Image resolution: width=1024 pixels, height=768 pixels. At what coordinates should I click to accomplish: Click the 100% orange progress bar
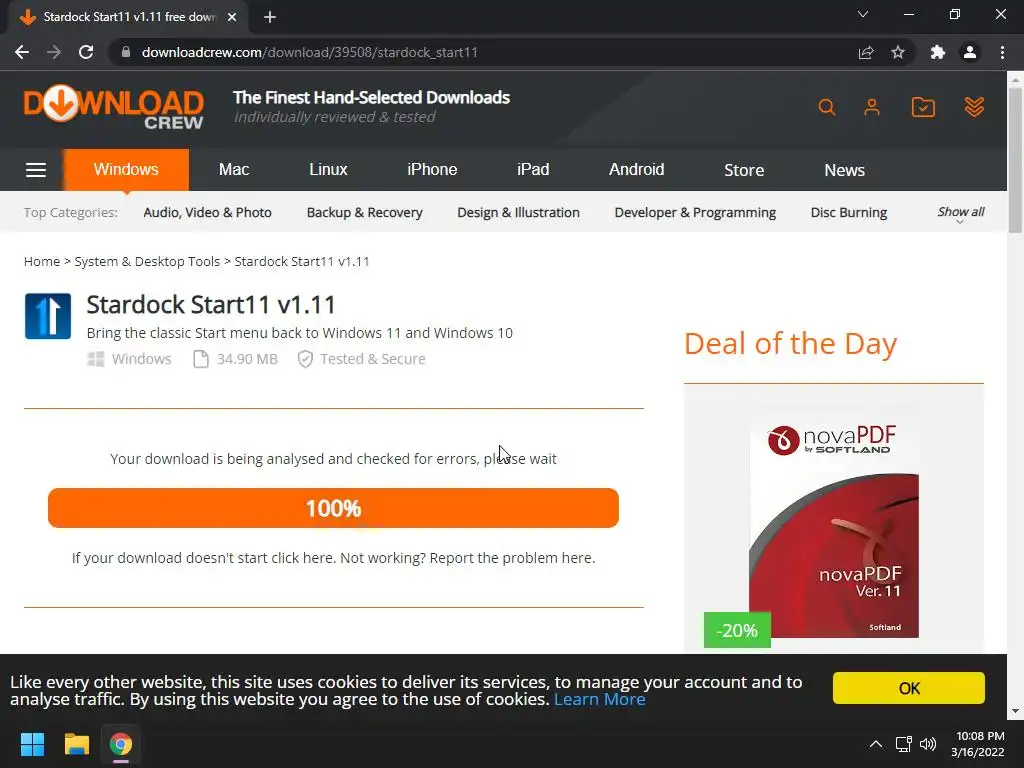333,508
